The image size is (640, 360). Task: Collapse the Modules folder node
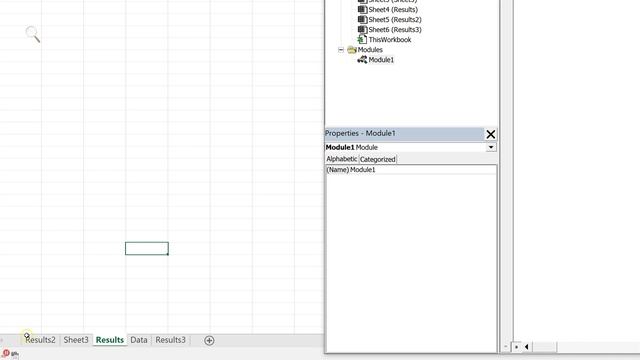point(341,50)
